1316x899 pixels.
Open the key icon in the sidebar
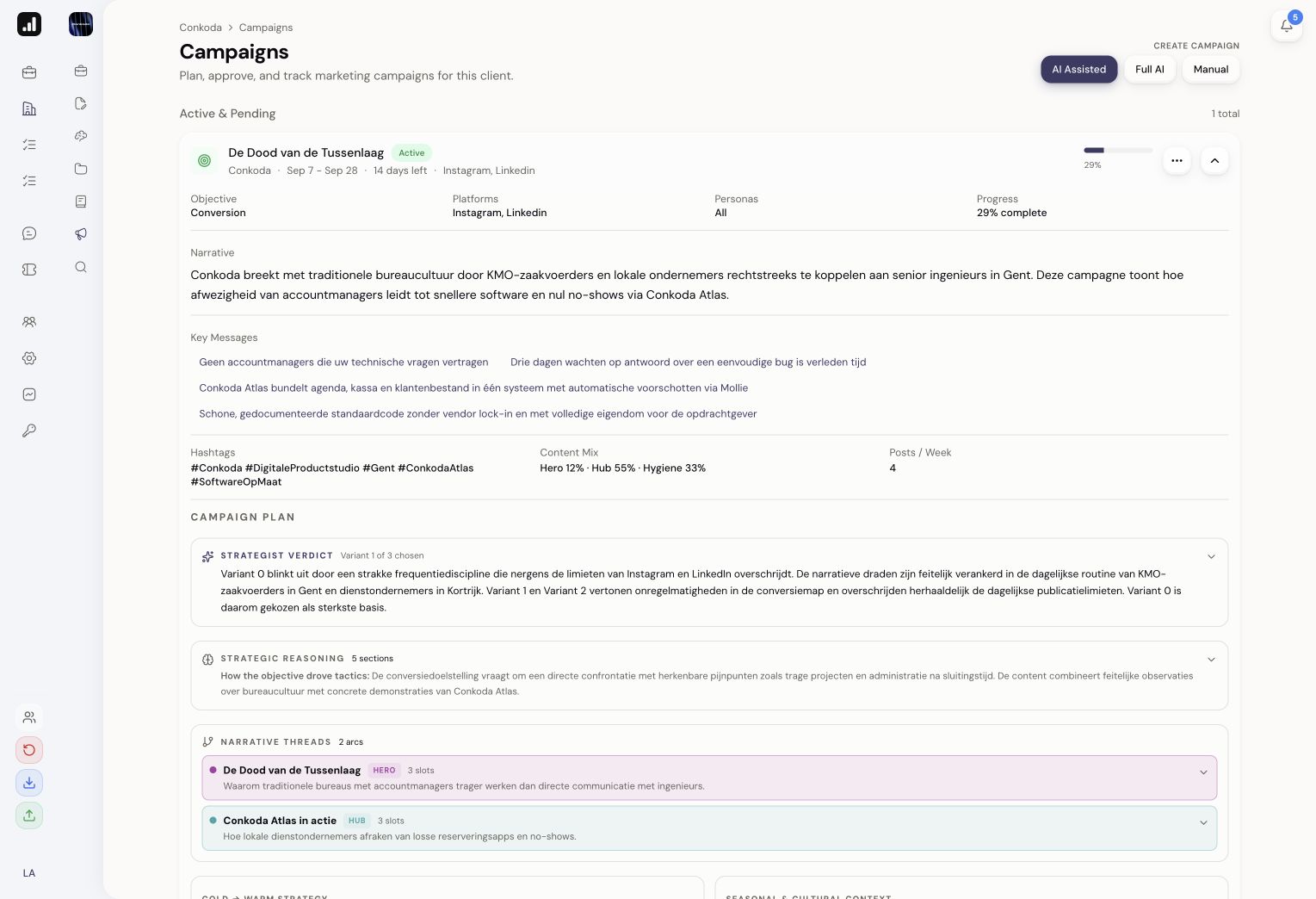[x=29, y=431]
